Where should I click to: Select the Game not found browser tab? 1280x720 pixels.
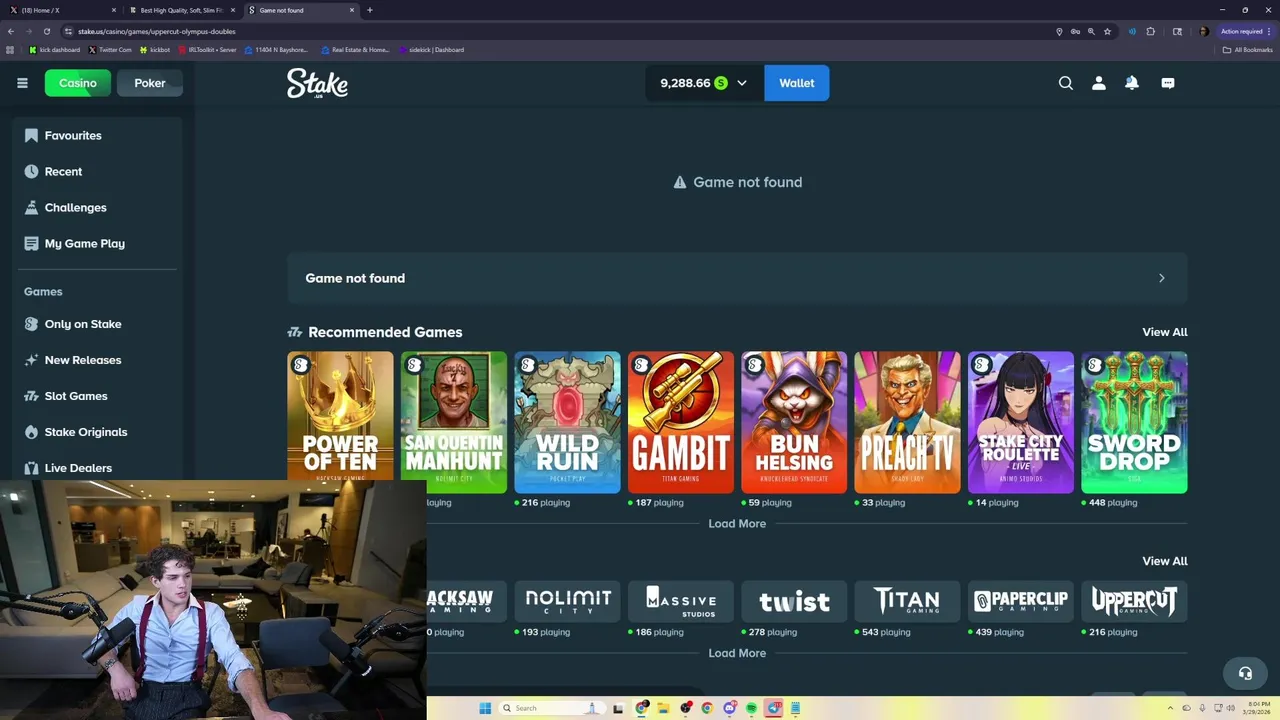pyautogui.click(x=300, y=10)
